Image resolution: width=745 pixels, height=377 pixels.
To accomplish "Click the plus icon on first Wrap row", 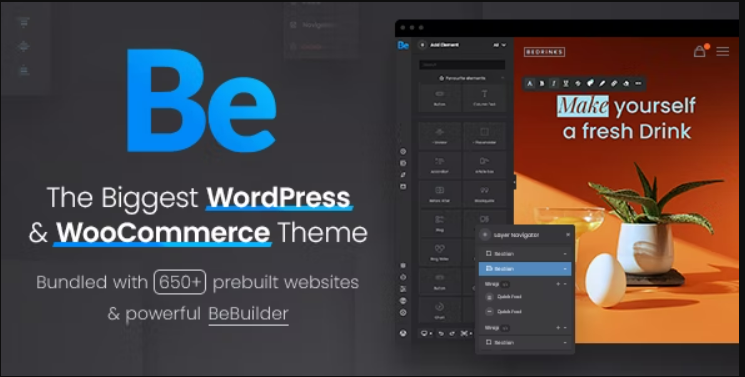I will [x=558, y=284].
